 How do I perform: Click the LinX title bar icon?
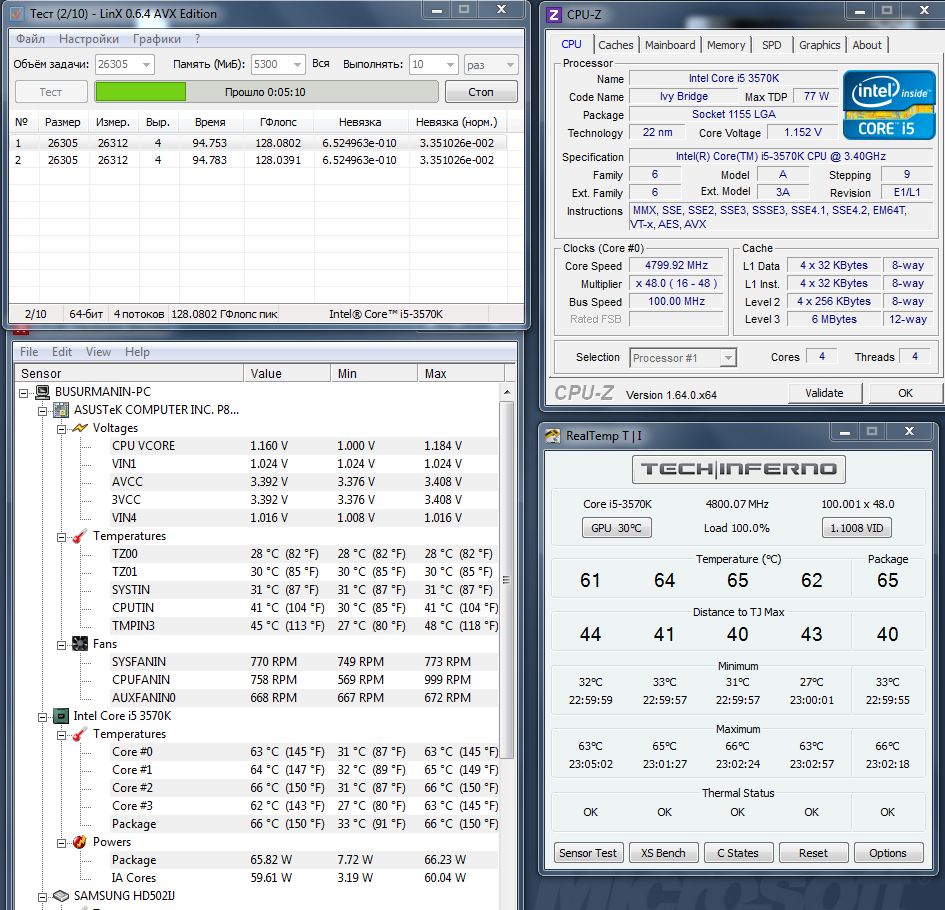pyautogui.click(x=18, y=14)
